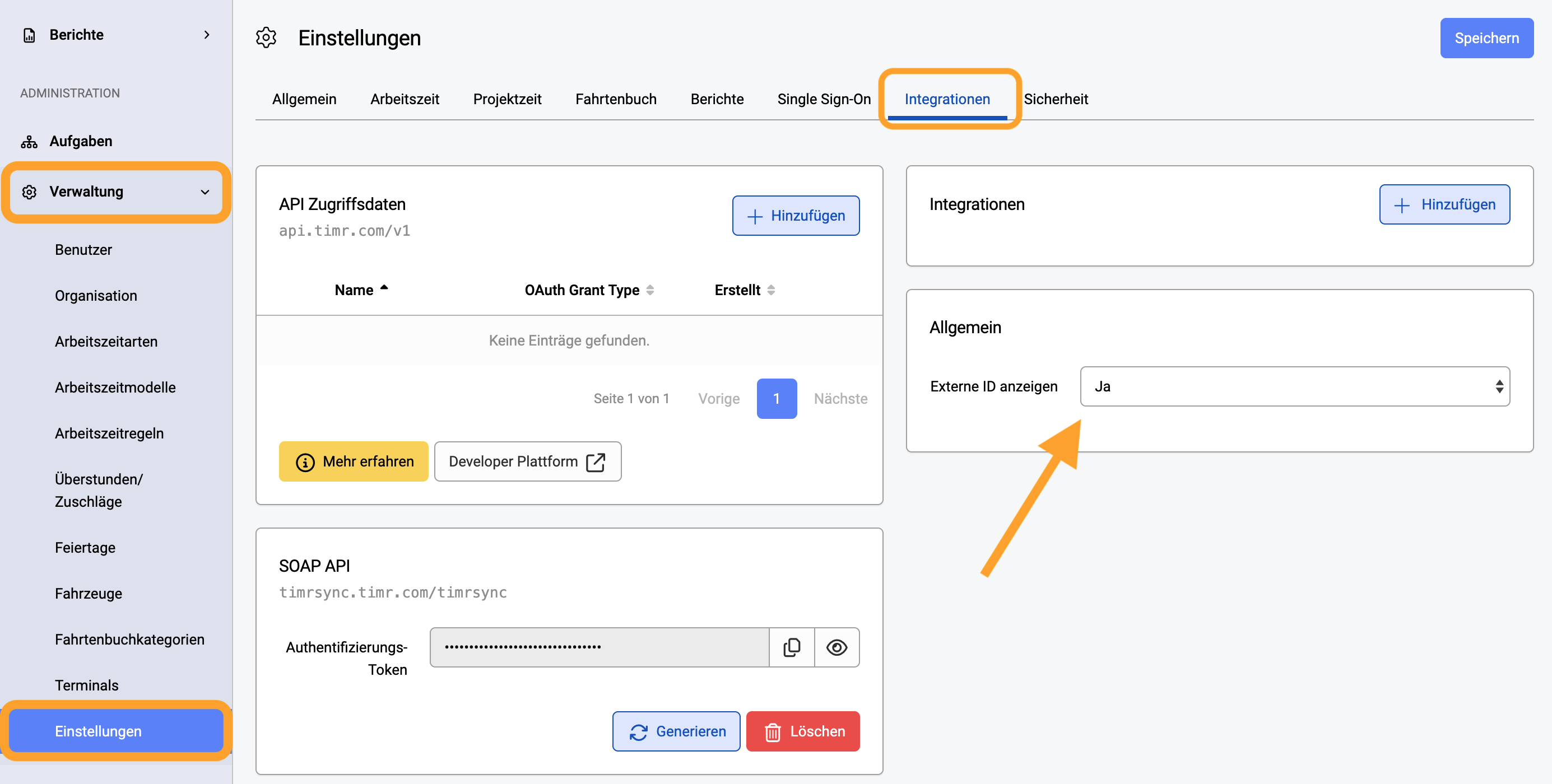The width and height of the screenshot is (1552, 784).
Task: Open Fahrzeuge in the sidebar
Action: click(x=89, y=593)
